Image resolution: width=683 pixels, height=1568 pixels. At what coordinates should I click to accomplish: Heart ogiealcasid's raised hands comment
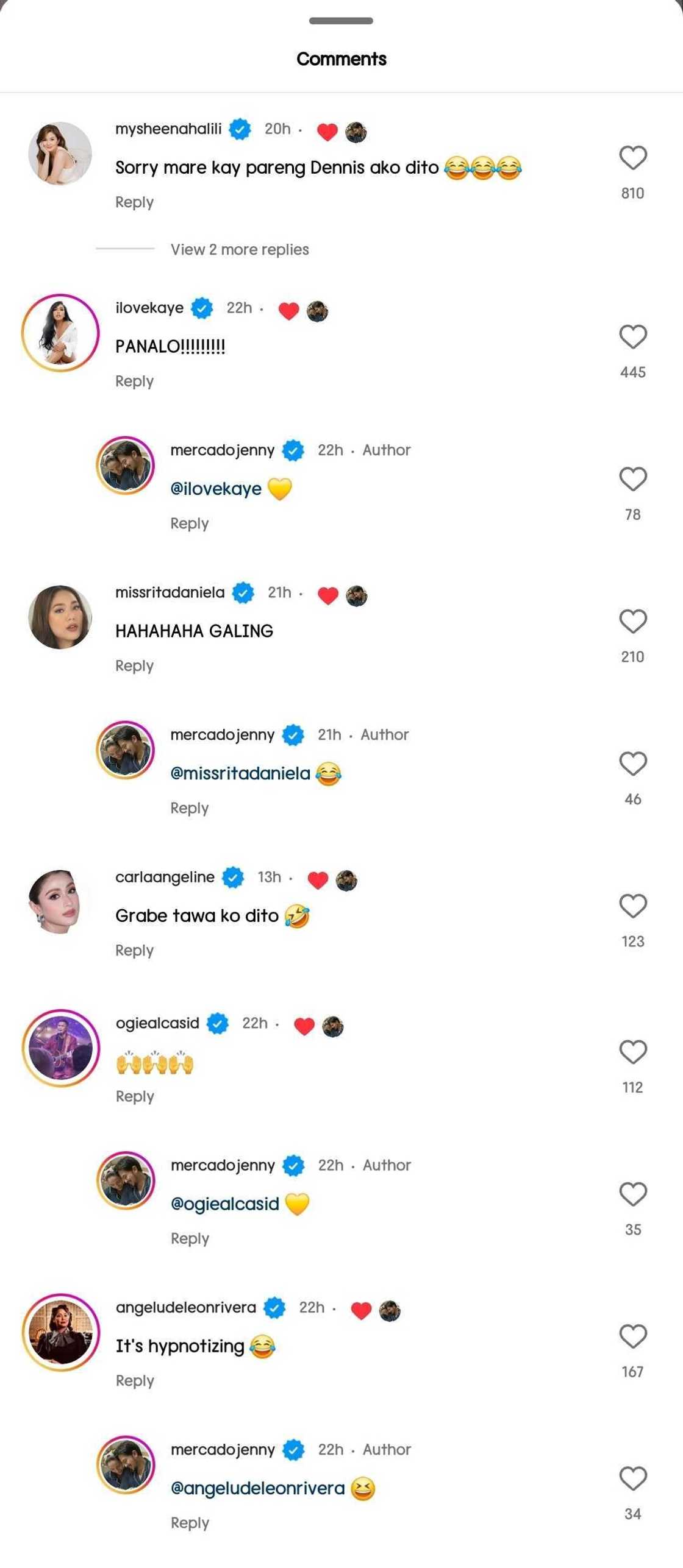pos(632,1052)
